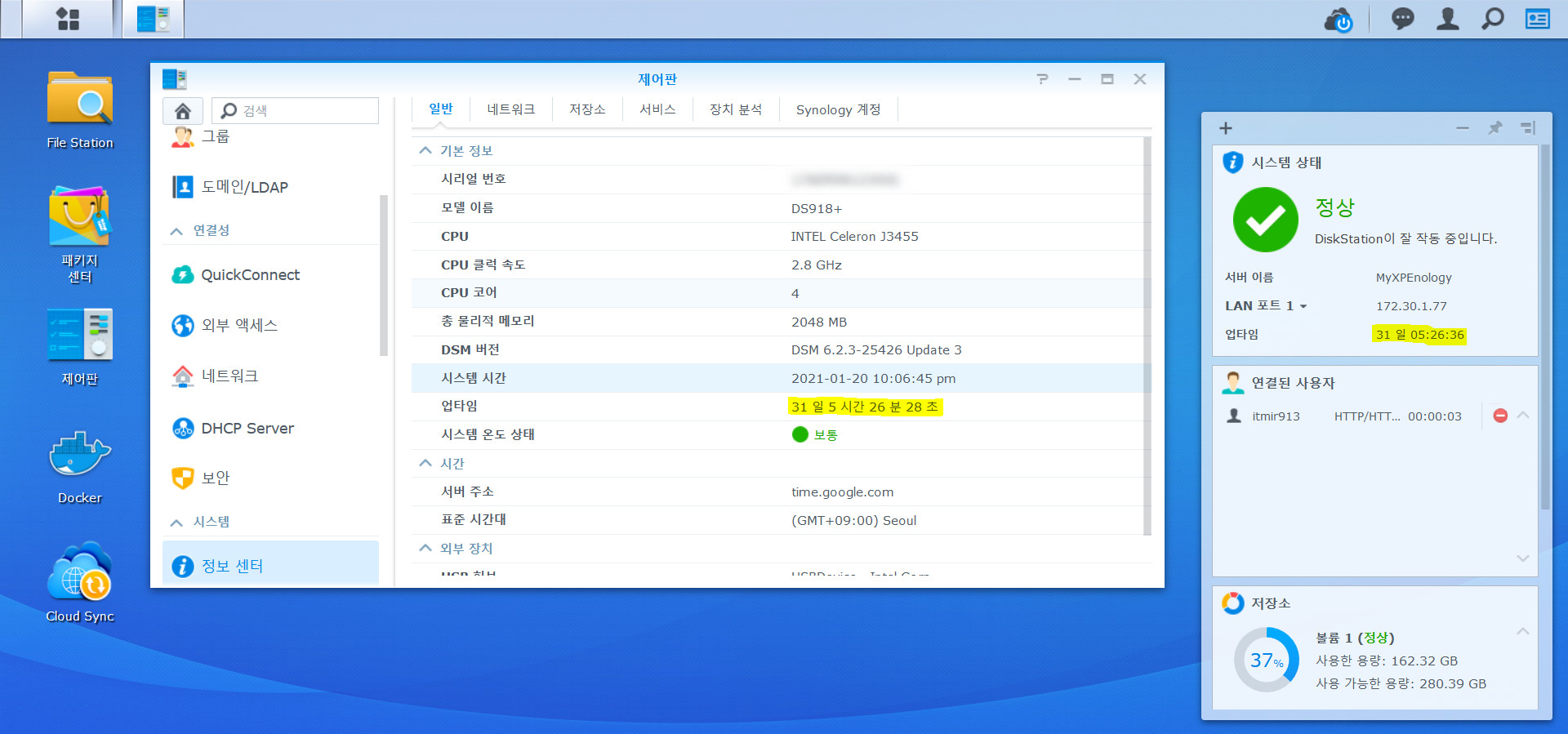The width and height of the screenshot is (1568, 734).
Task: Click system time 2021-01-20 10:06:45 pm
Action: pos(874,378)
